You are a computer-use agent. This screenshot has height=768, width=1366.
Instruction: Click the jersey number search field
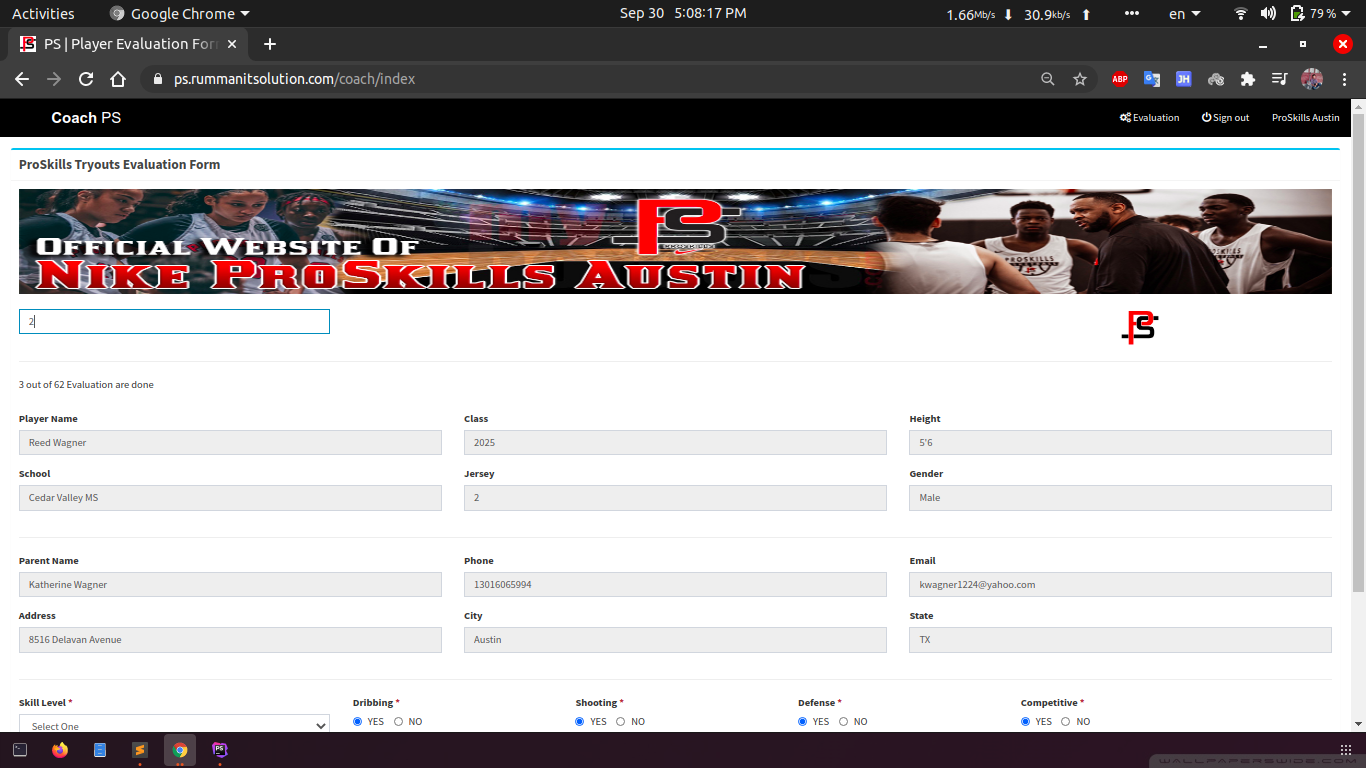click(174, 322)
